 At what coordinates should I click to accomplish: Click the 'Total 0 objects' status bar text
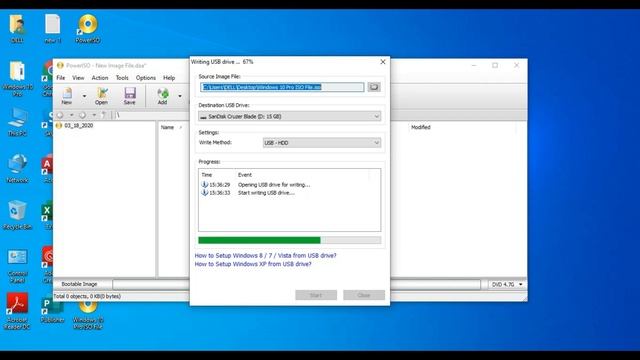(x=87, y=296)
